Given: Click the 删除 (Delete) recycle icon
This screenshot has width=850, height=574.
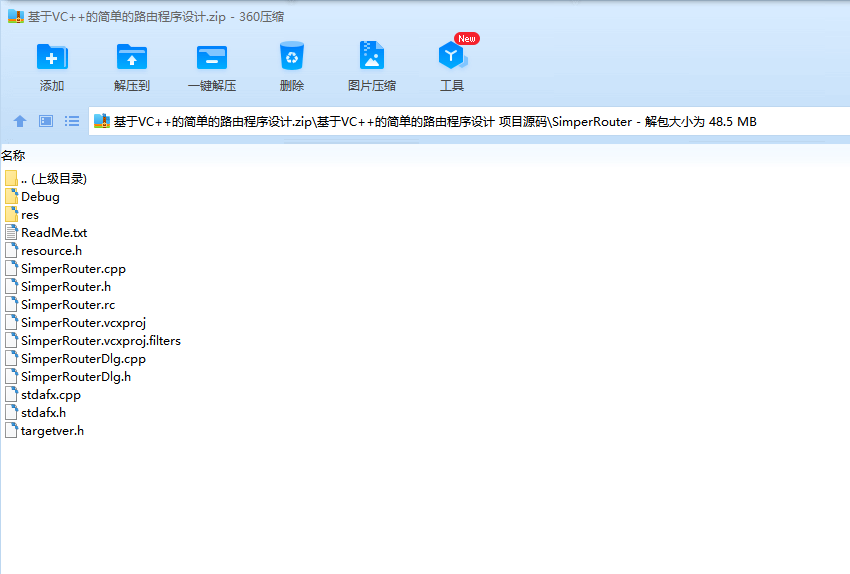Looking at the screenshot, I should tap(292, 56).
